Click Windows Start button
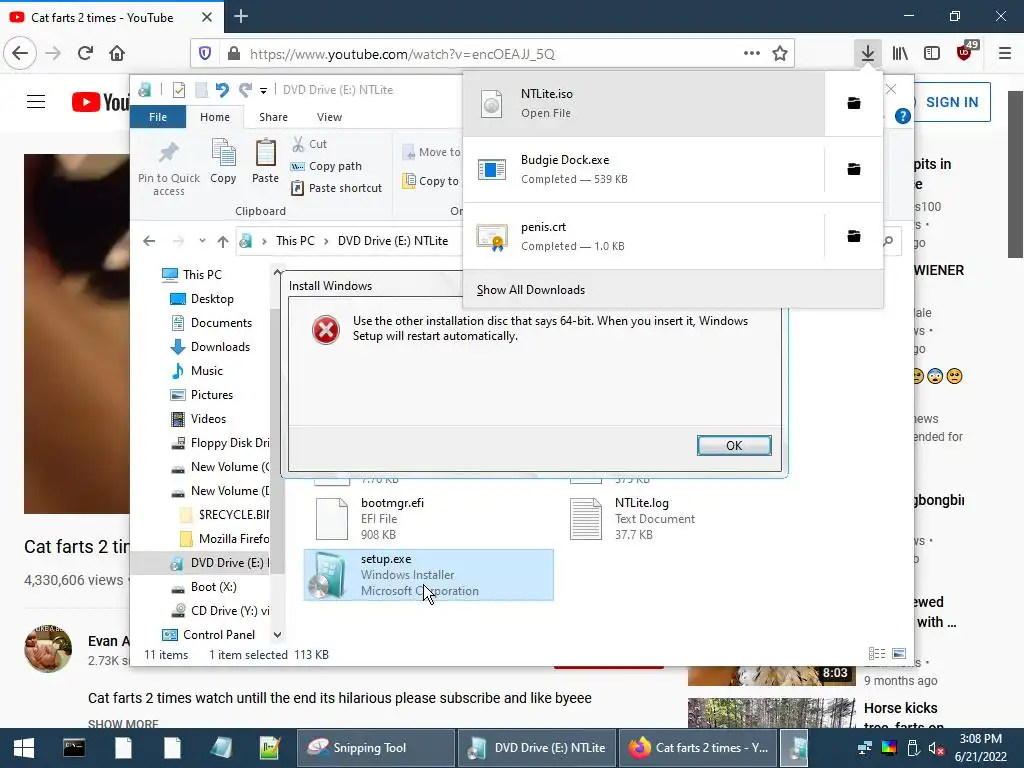Viewport: 1024px width, 768px height. click(x=24, y=748)
